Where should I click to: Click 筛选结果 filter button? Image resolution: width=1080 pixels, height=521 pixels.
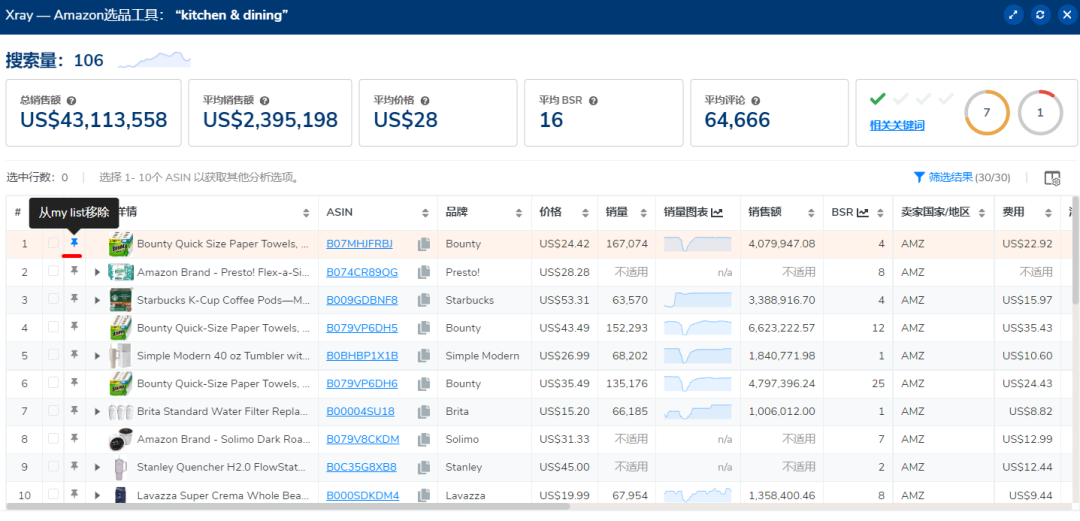[961, 177]
